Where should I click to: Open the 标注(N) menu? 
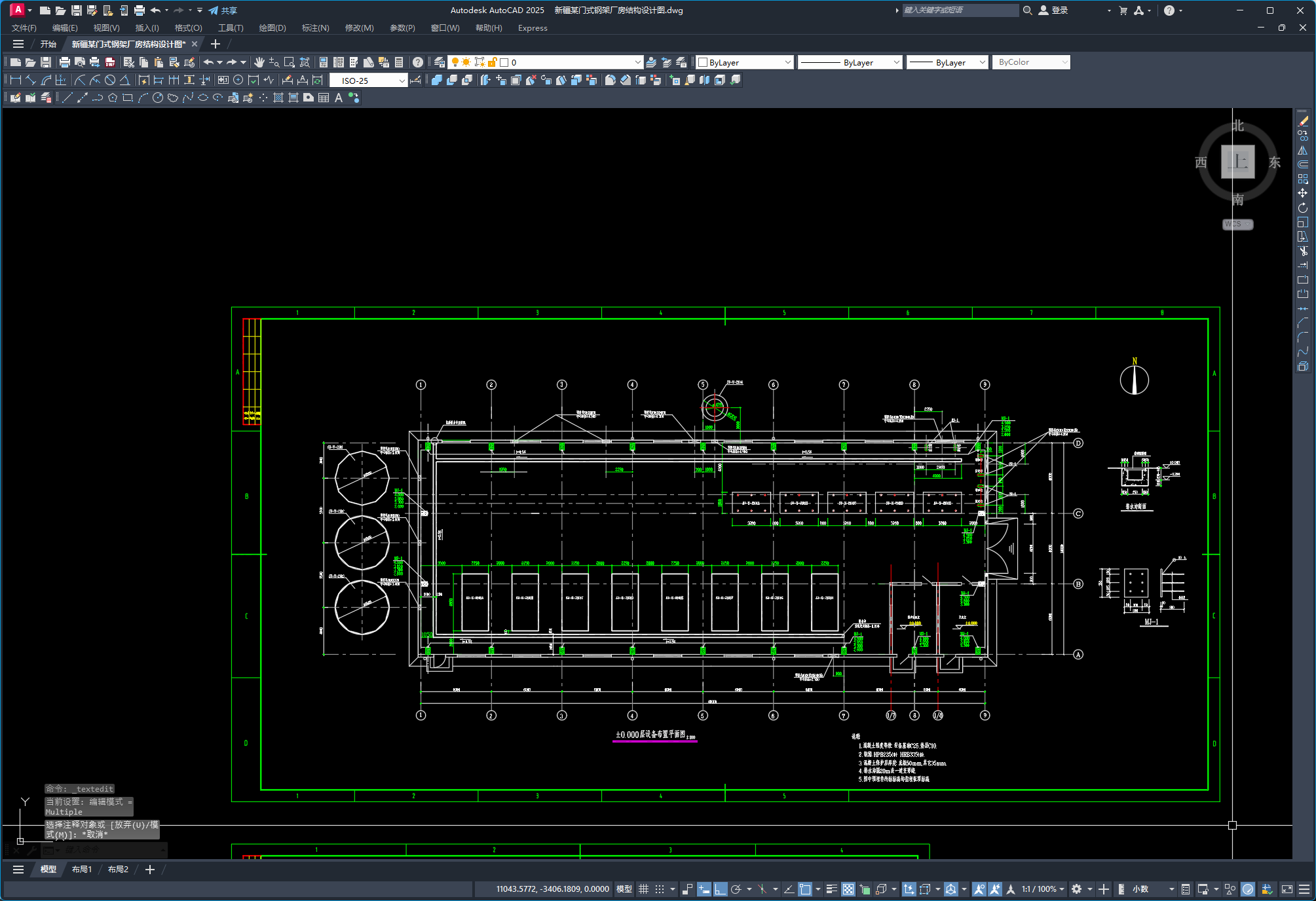315,28
